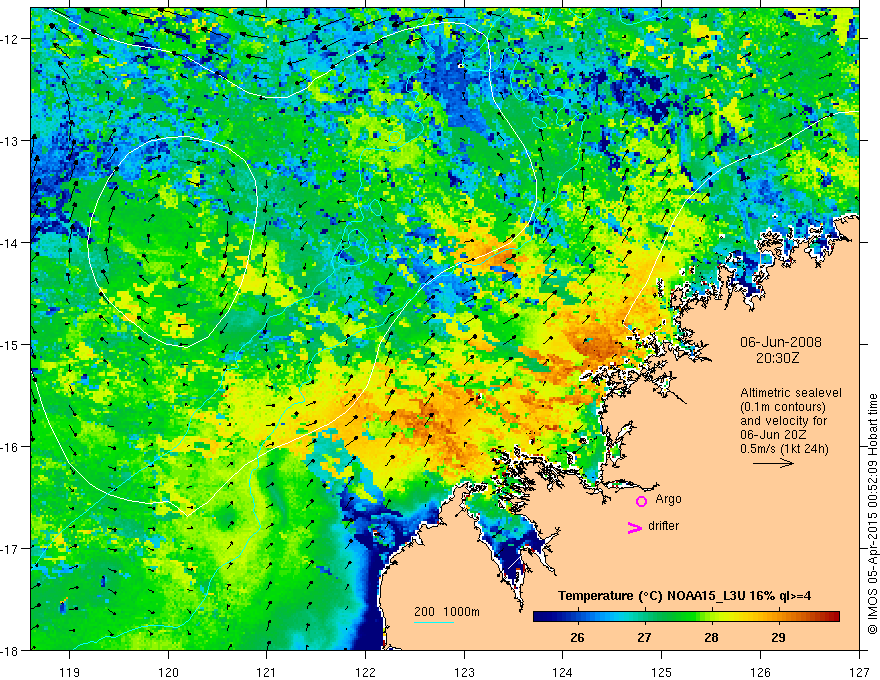Click the 'Argo' legend label
The height and width of the screenshot is (680, 880).
(668, 499)
